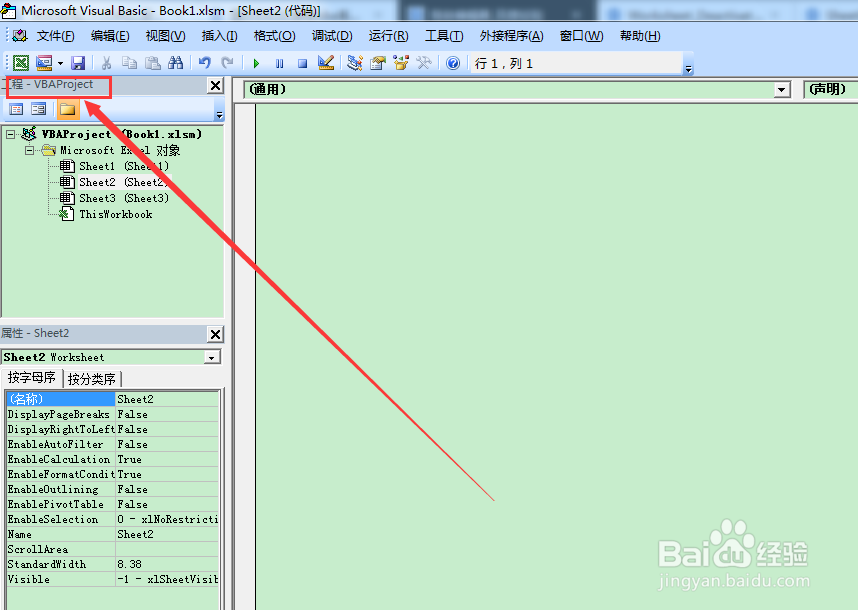
Task: Click the Insert UserForm toolbar icon
Action: coord(44,63)
